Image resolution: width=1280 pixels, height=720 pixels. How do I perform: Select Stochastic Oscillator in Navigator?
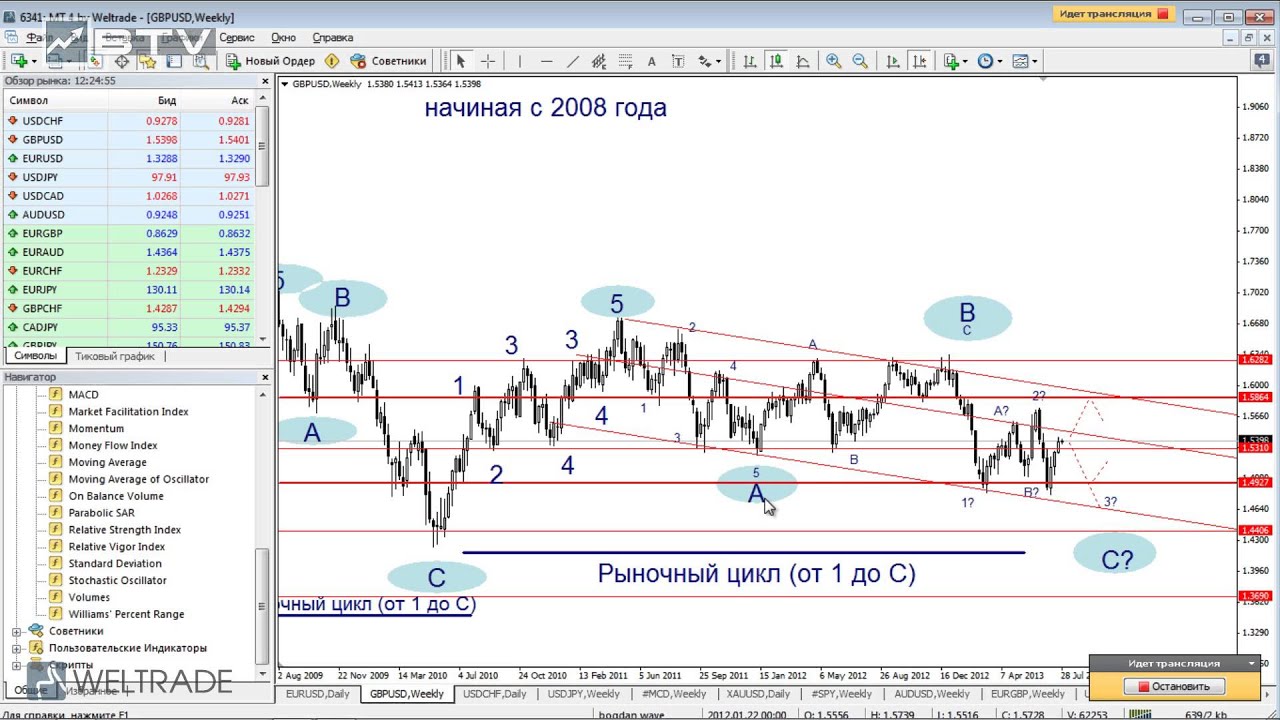pyautogui.click(x=117, y=580)
